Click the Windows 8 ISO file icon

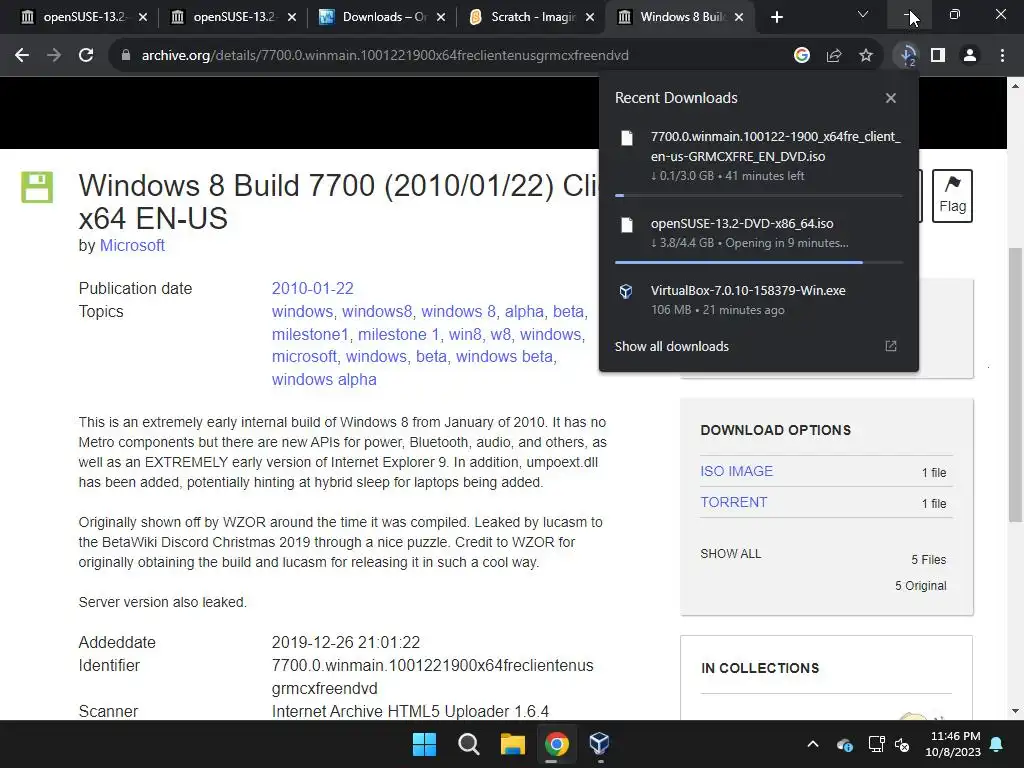[627, 138]
